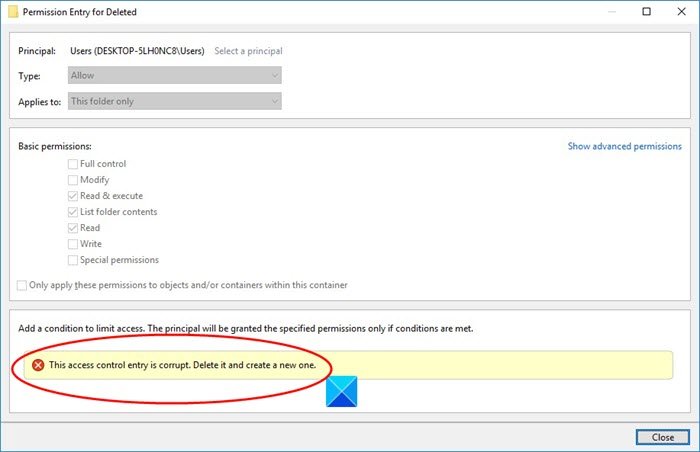This screenshot has height=452, width=700.
Task: Check 'Only apply these permissions to objects' option
Action: (23, 285)
